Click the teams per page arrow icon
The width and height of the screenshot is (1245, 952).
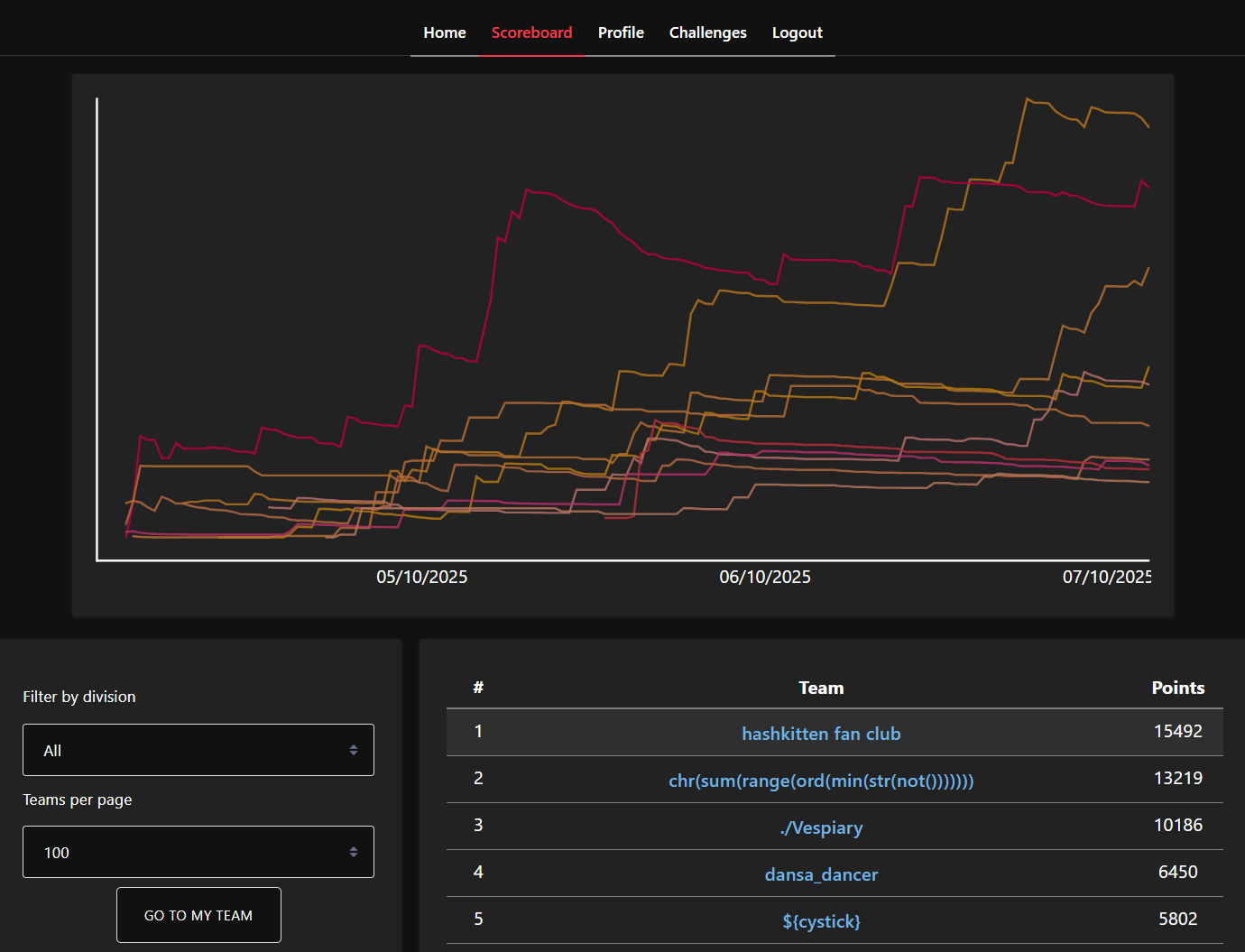(x=354, y=852)
